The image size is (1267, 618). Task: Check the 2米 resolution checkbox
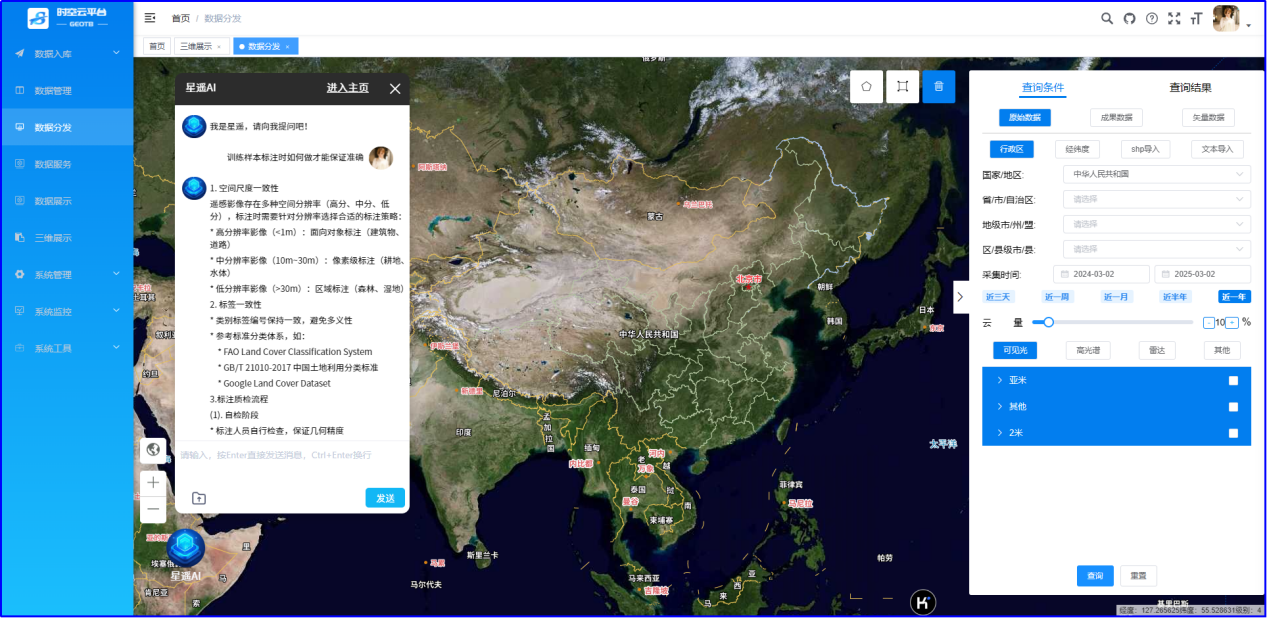[1233, 433]
